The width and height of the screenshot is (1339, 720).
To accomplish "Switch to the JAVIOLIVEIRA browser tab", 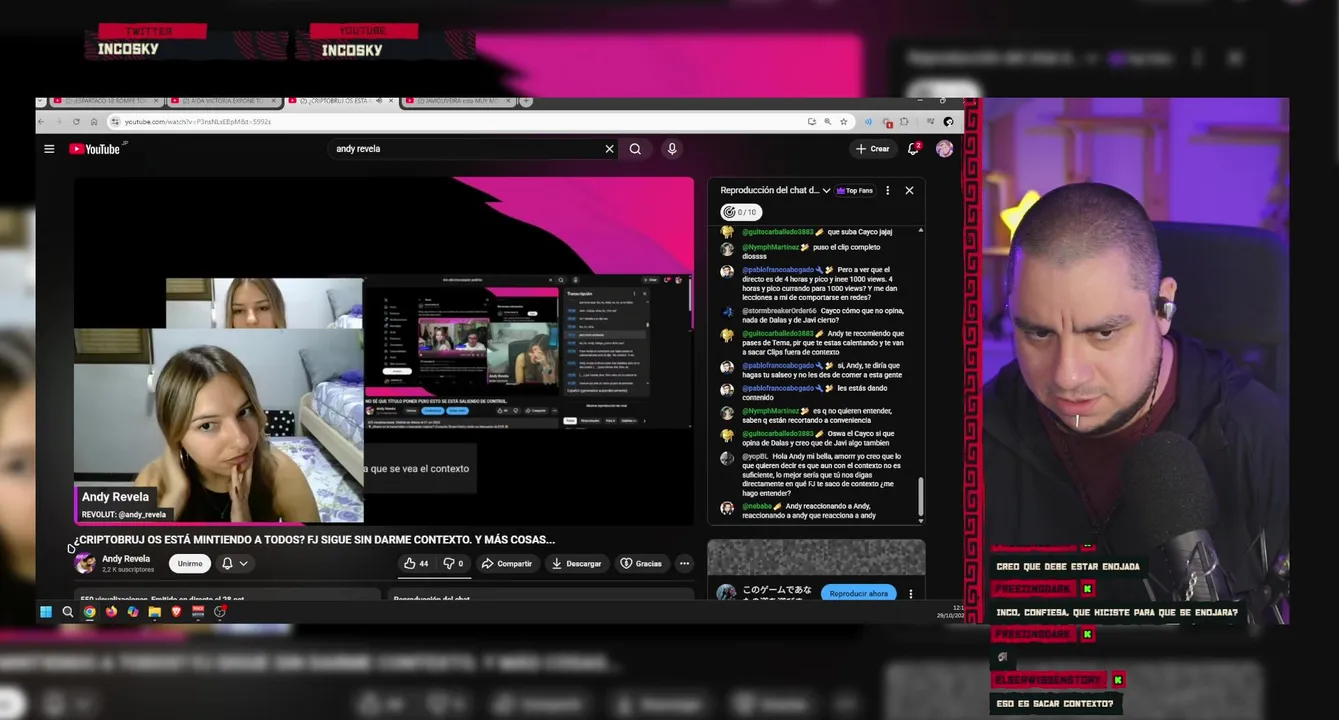I will (x=459, y=101).
